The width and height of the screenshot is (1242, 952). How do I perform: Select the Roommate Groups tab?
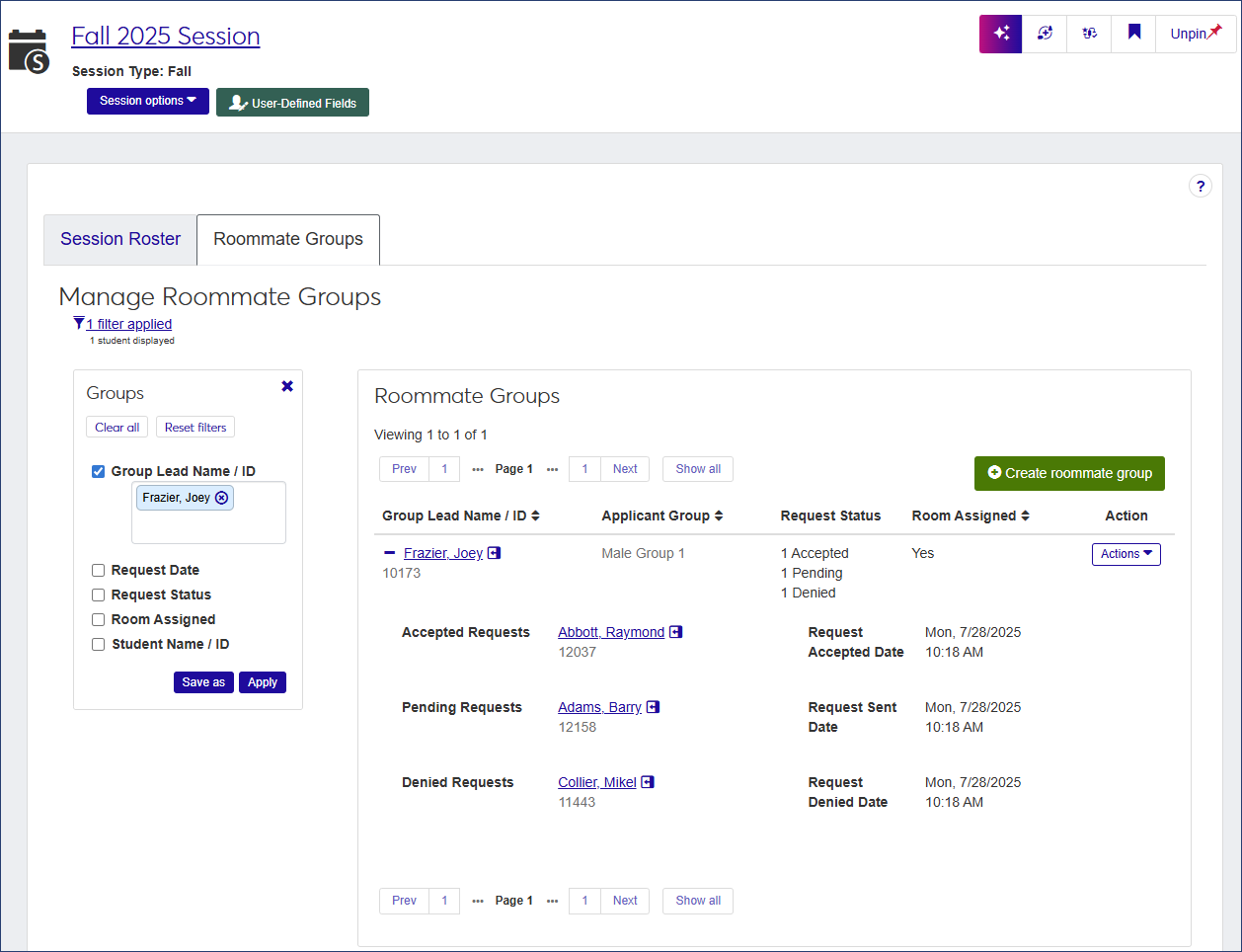click(x=287, y=238)
